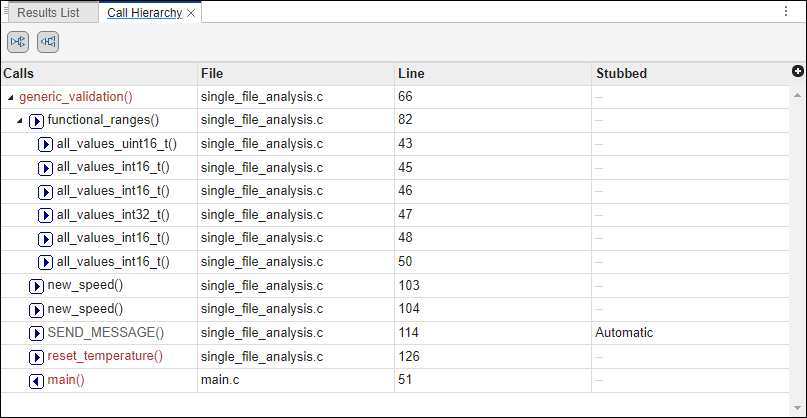Click the Automatic stubbed cell for SEND_MESSAGE()
Screen dimensions: 807x418
pyautogui.click(x=624, y=333)
